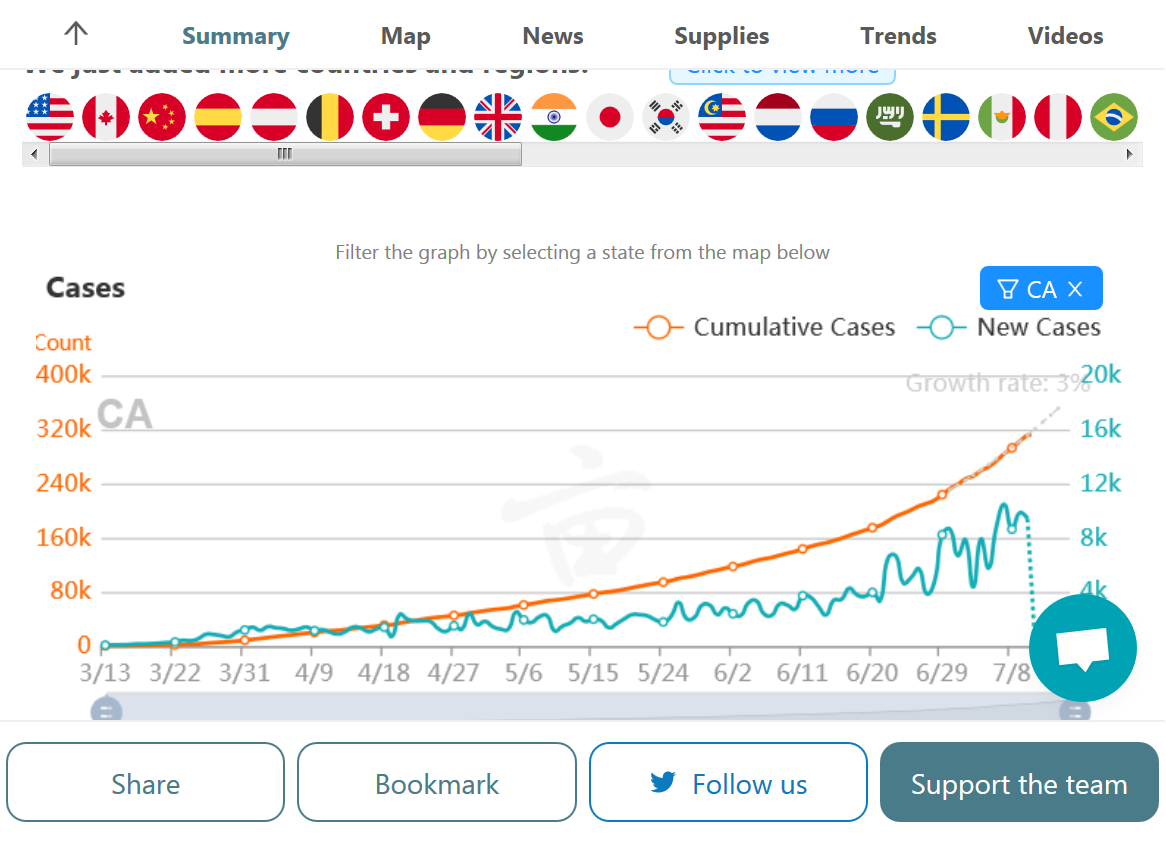Toggle the New Cases legend series
1166x842 pixels.
coord(1009,327)
